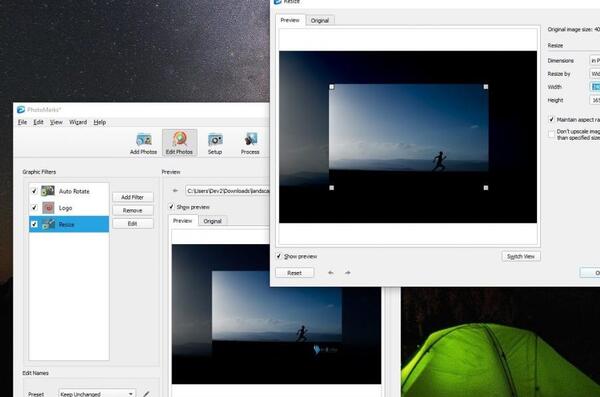Select the Resize row in Graphic Filters
The height and width of the screenshot is (397, 600).
69,224
